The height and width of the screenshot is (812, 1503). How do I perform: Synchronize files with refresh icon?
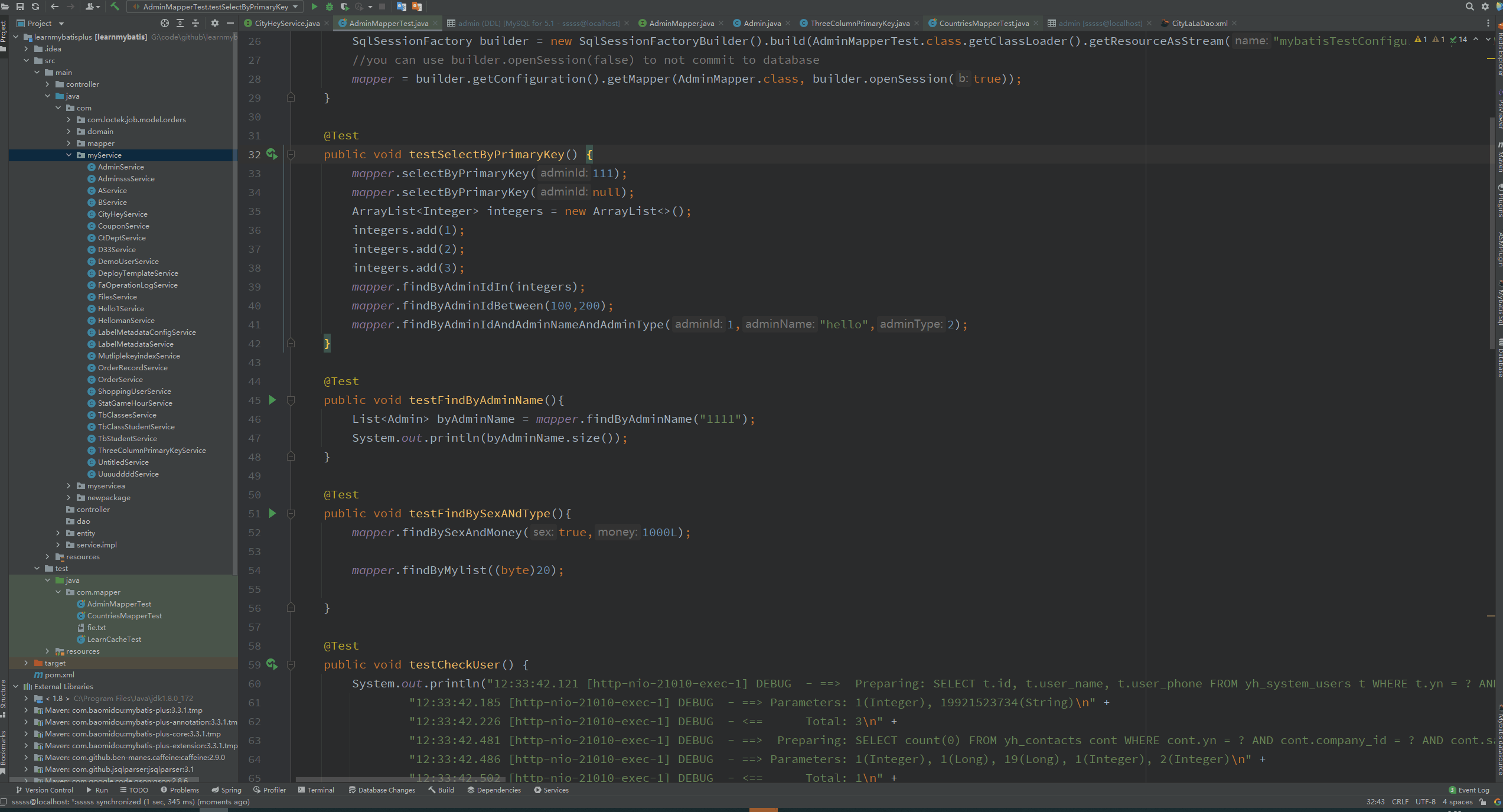pos(35,6)
